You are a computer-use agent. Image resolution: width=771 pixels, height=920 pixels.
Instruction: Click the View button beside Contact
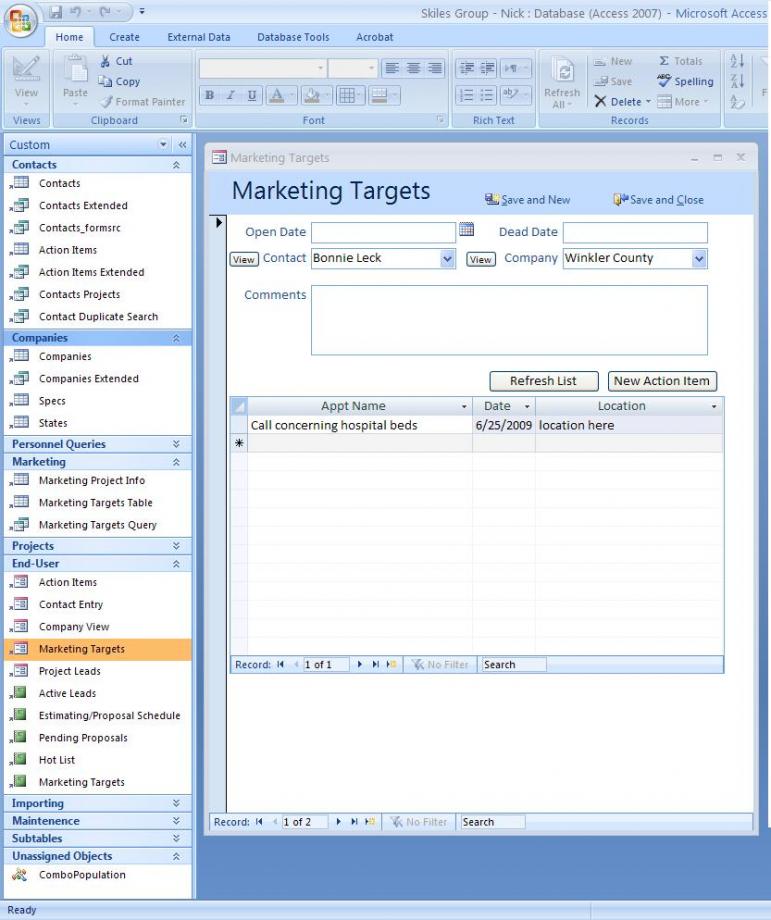(x=244, y=259)
